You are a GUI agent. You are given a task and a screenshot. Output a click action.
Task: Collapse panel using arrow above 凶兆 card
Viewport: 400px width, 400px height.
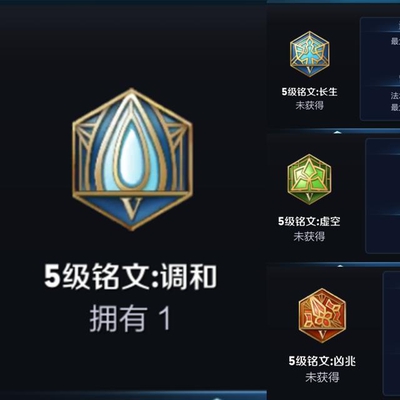[340, 266]
